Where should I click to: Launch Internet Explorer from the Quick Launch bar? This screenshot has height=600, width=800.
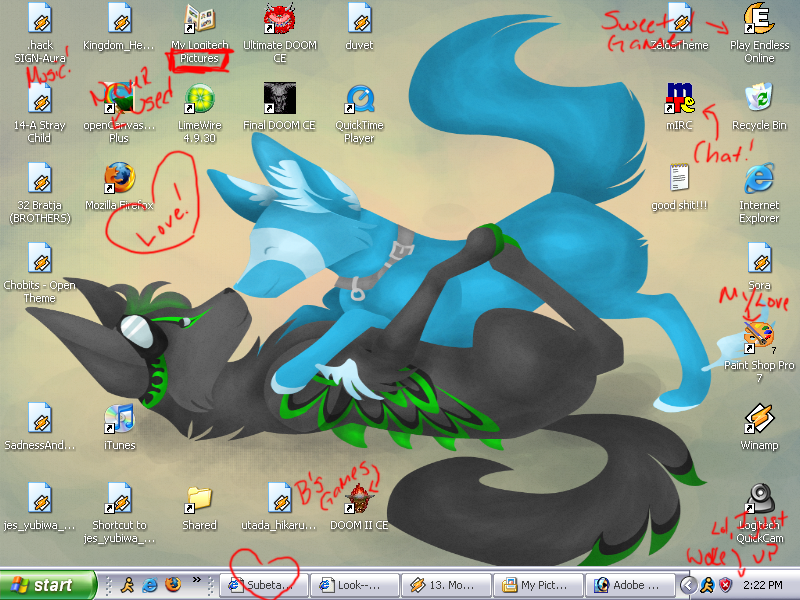click(150, 585)
